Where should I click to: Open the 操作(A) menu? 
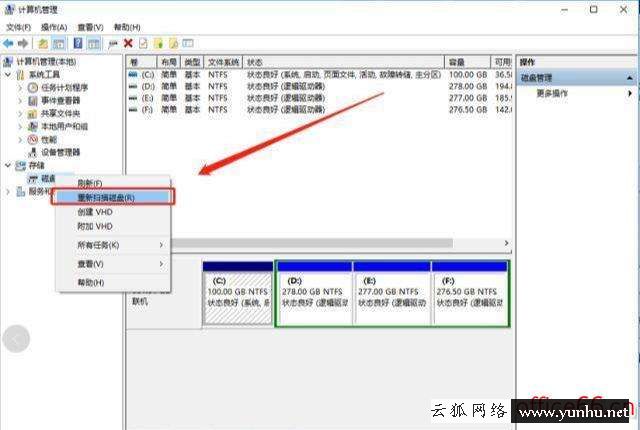click(54, 27)
